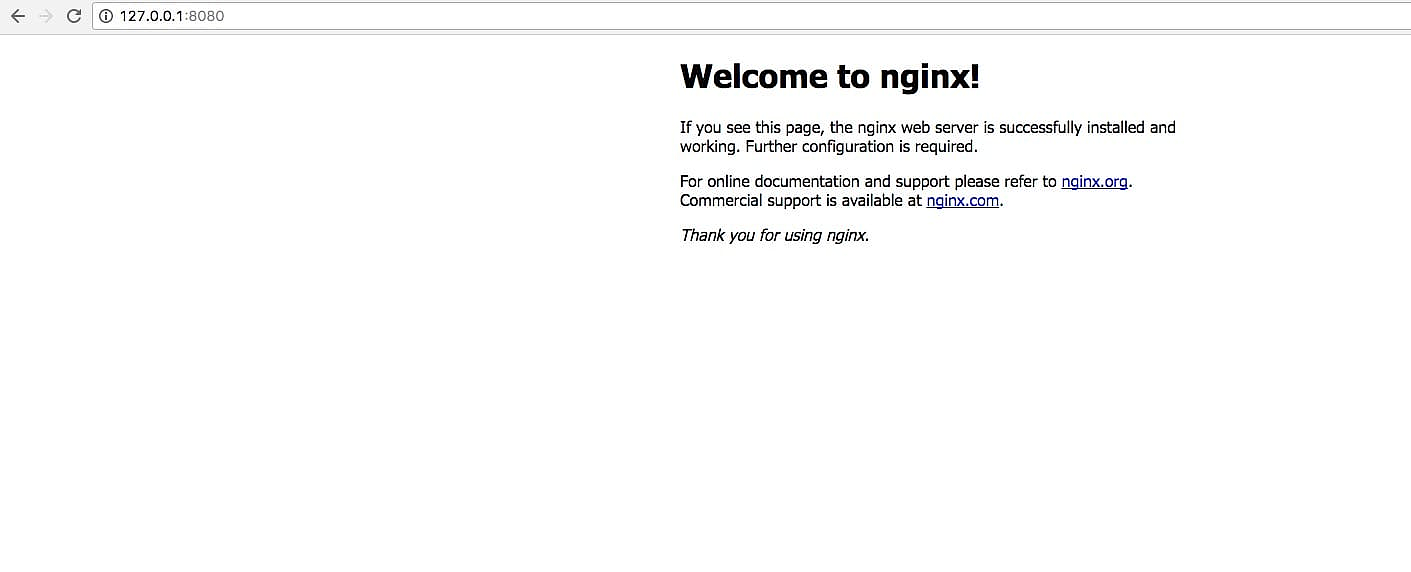Click the italic "Thank you for using nginx." line

[774, 236]
